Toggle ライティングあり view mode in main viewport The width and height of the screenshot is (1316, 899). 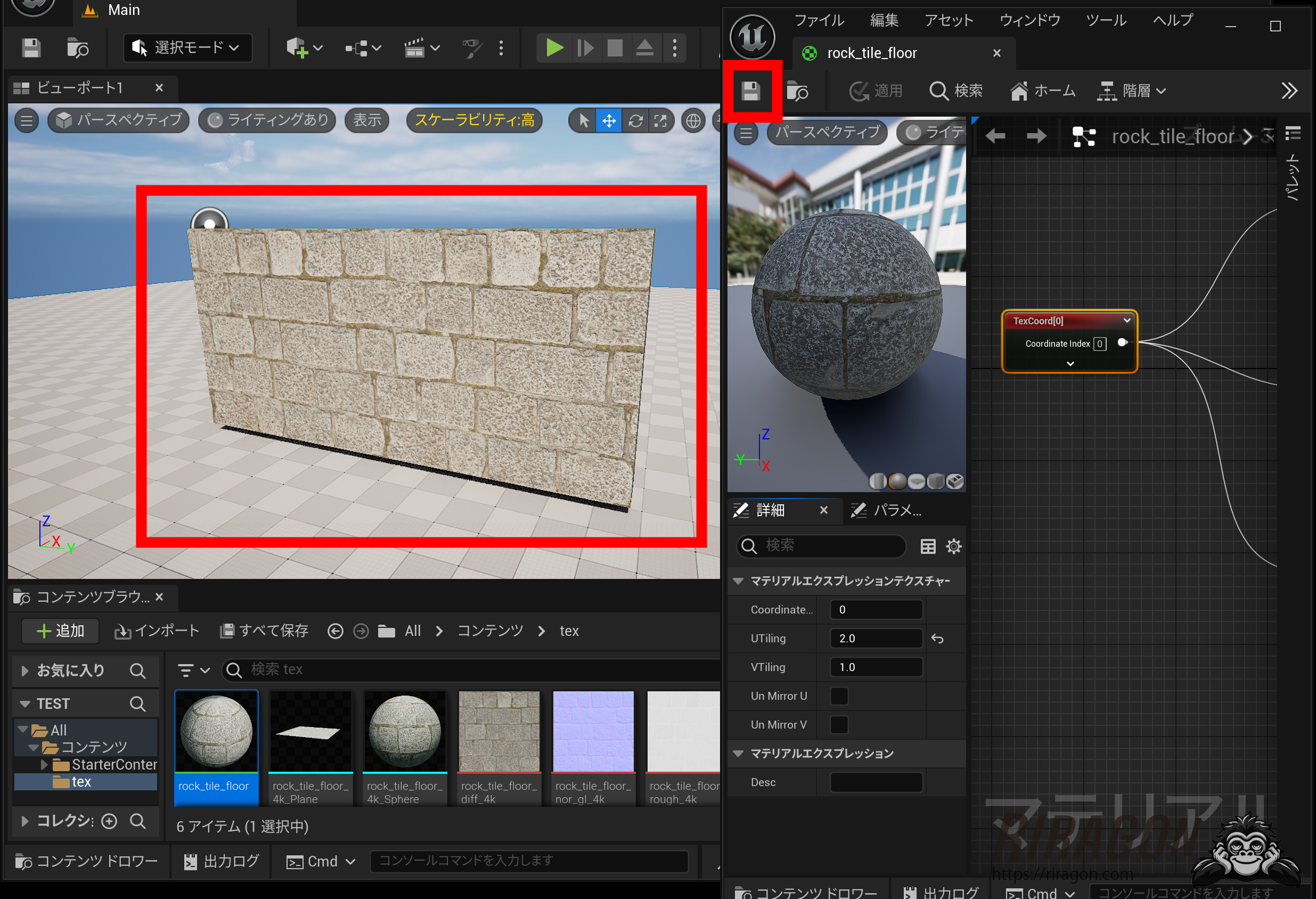click(x=268, y=120)
